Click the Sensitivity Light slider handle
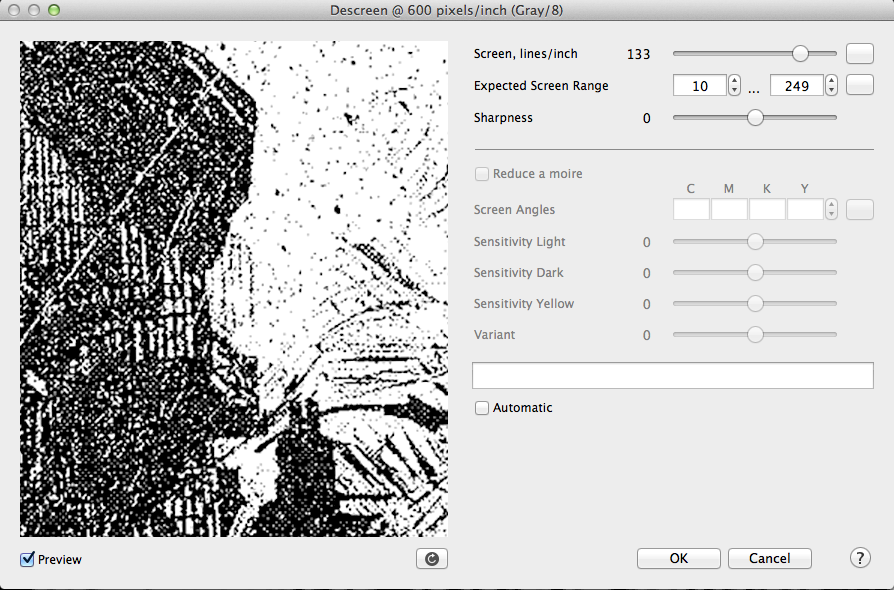The height and width of the screenshot is (590, 894). (x=755, y=242)
